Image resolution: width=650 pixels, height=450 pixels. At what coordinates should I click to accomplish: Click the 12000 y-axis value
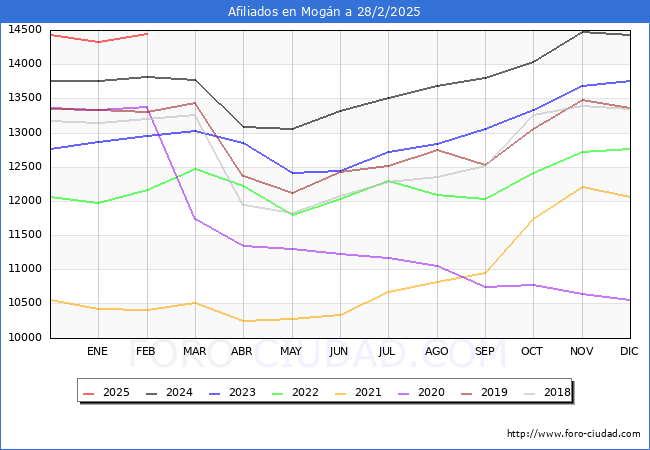25,201
